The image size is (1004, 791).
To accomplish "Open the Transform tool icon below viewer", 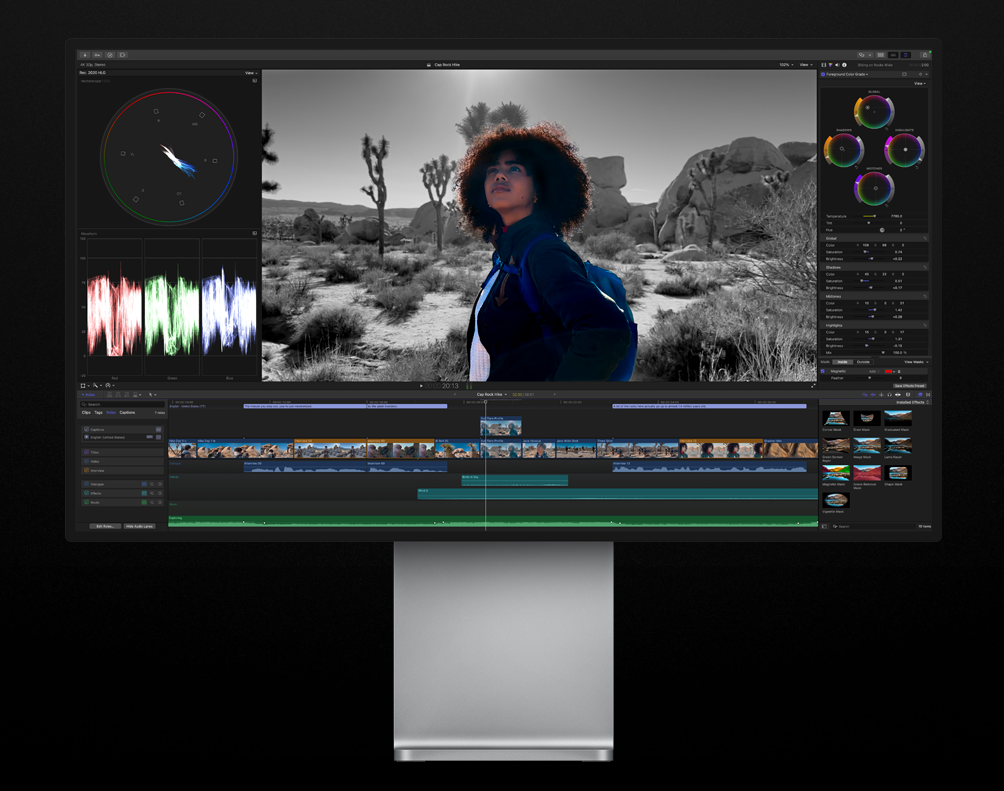I will [x=84, y=386].
